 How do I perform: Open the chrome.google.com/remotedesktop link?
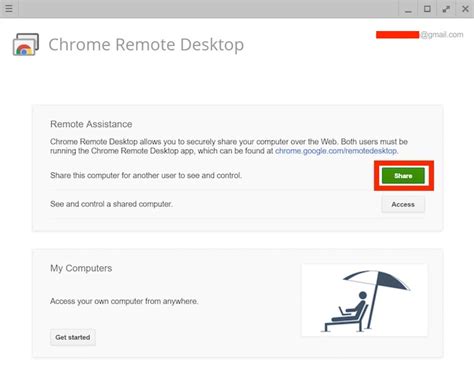(x=336, y=151)
